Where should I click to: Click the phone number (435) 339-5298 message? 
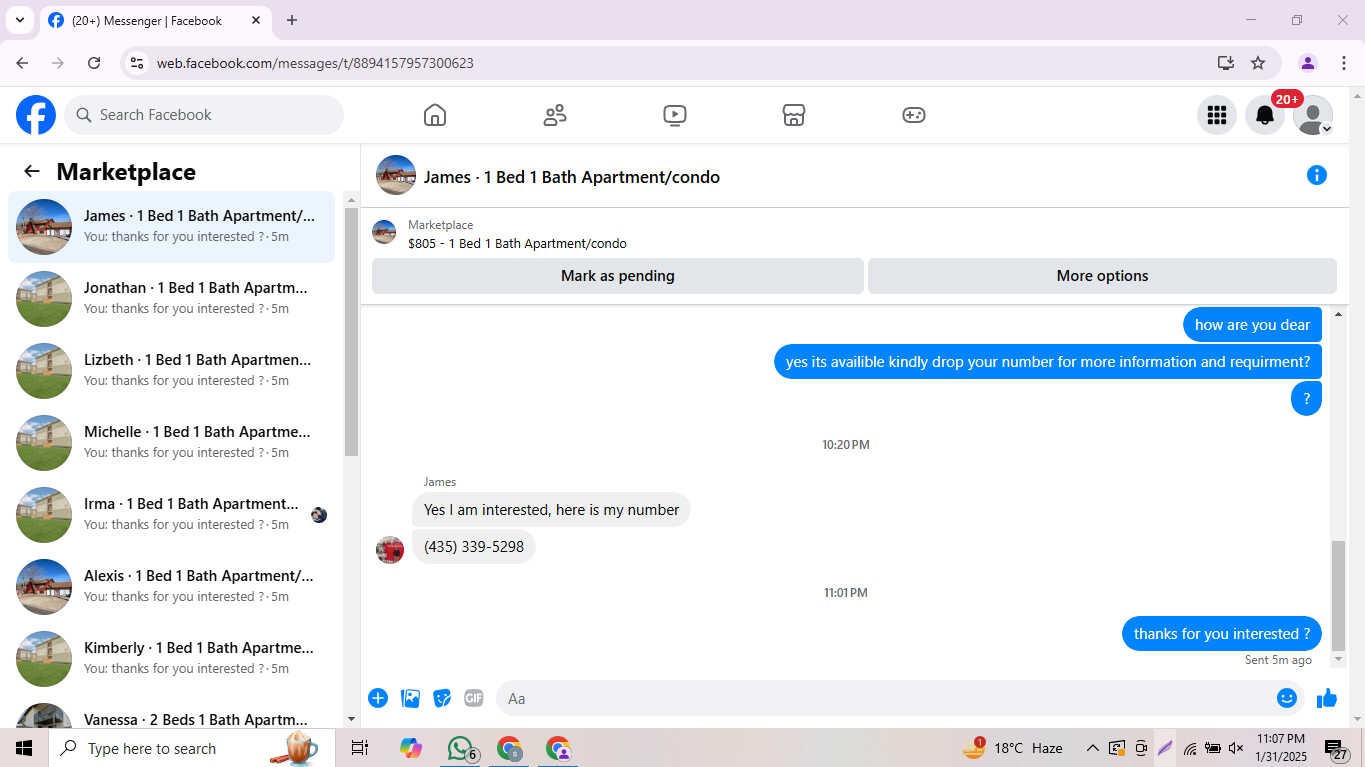coord(474,547)
